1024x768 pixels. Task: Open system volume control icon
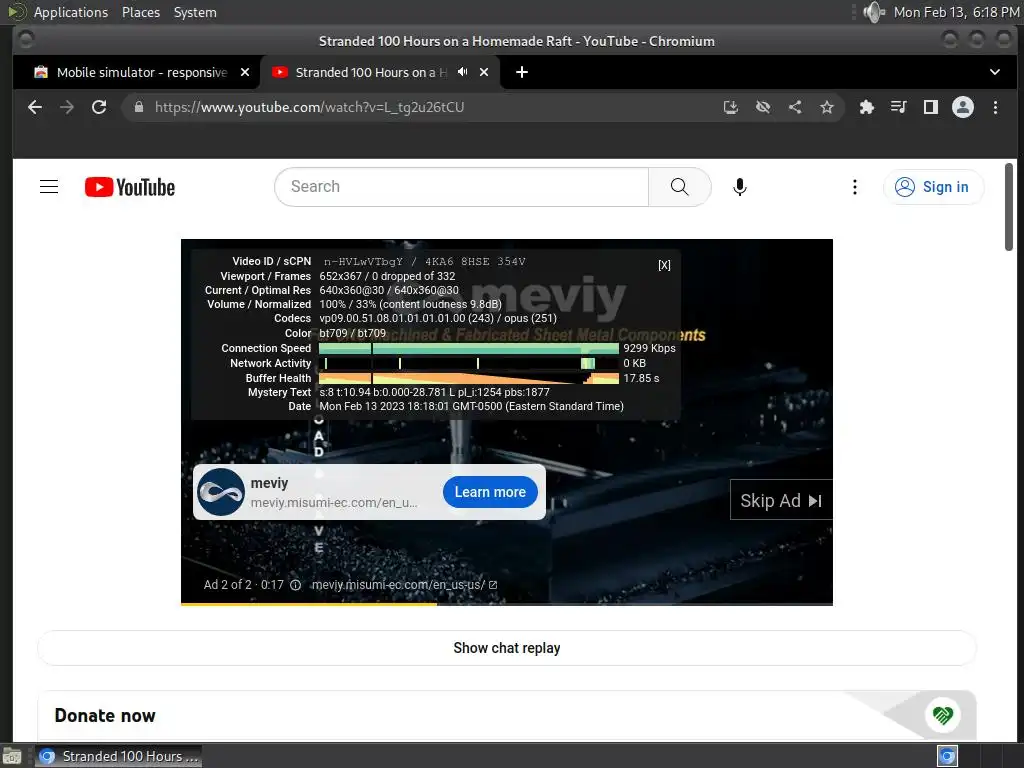coord(873,12)
